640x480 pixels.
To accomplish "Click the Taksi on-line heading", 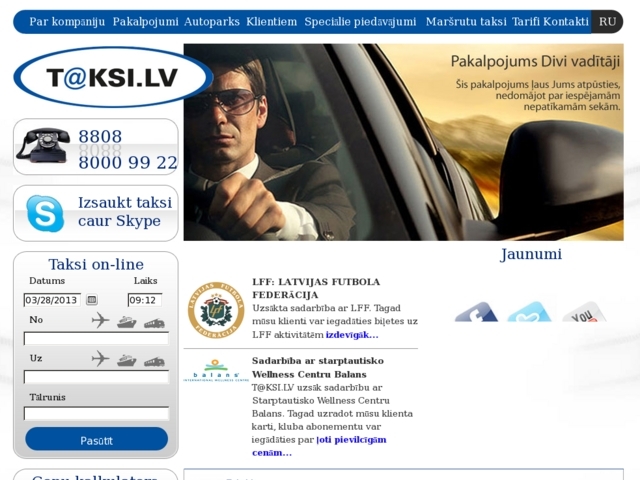I will (96, 264).
